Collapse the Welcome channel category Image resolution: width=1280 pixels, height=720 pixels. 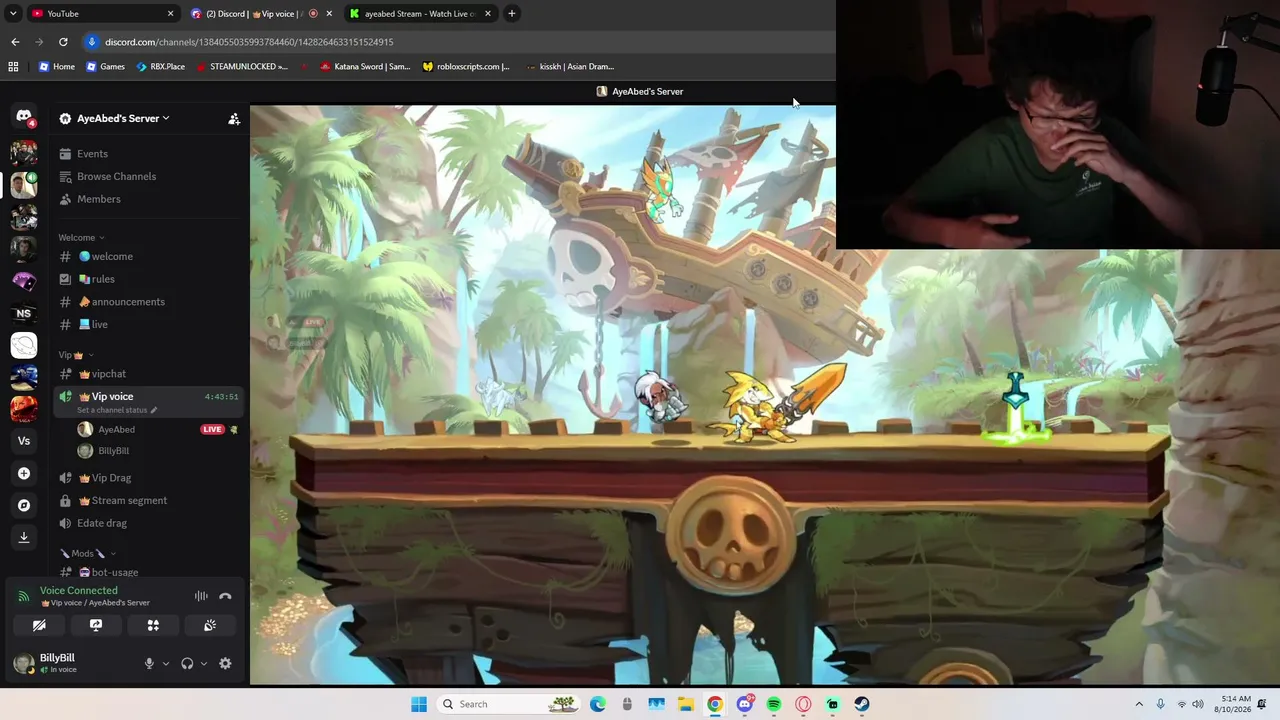[81, 238]
